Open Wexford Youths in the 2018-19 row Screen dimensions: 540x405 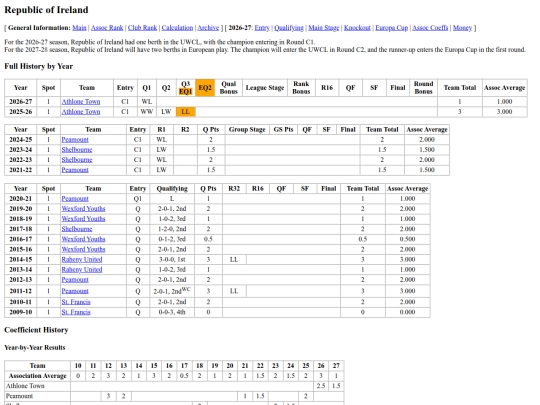(x=83, y=219)
